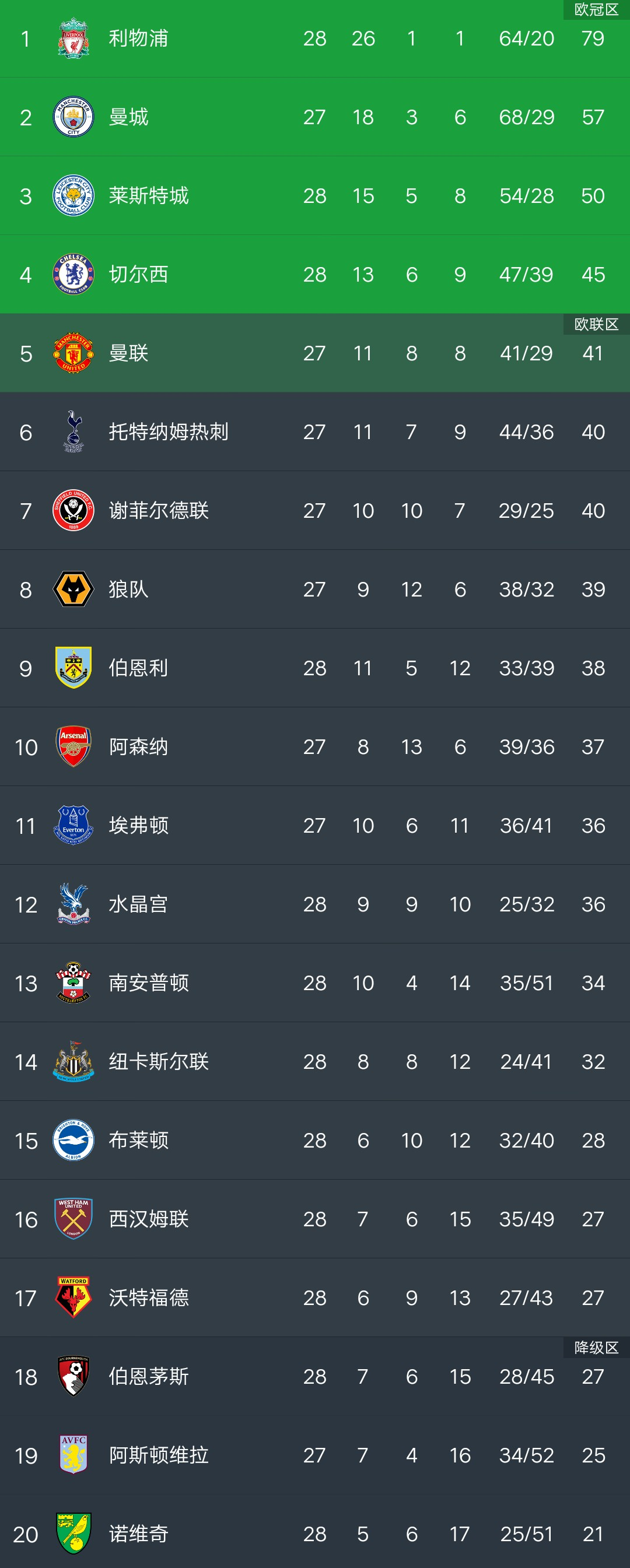The width and height of the screenshot is (630, 1568).
Task: Open team name 谢菲尔德联
Action: click(159, 511)
